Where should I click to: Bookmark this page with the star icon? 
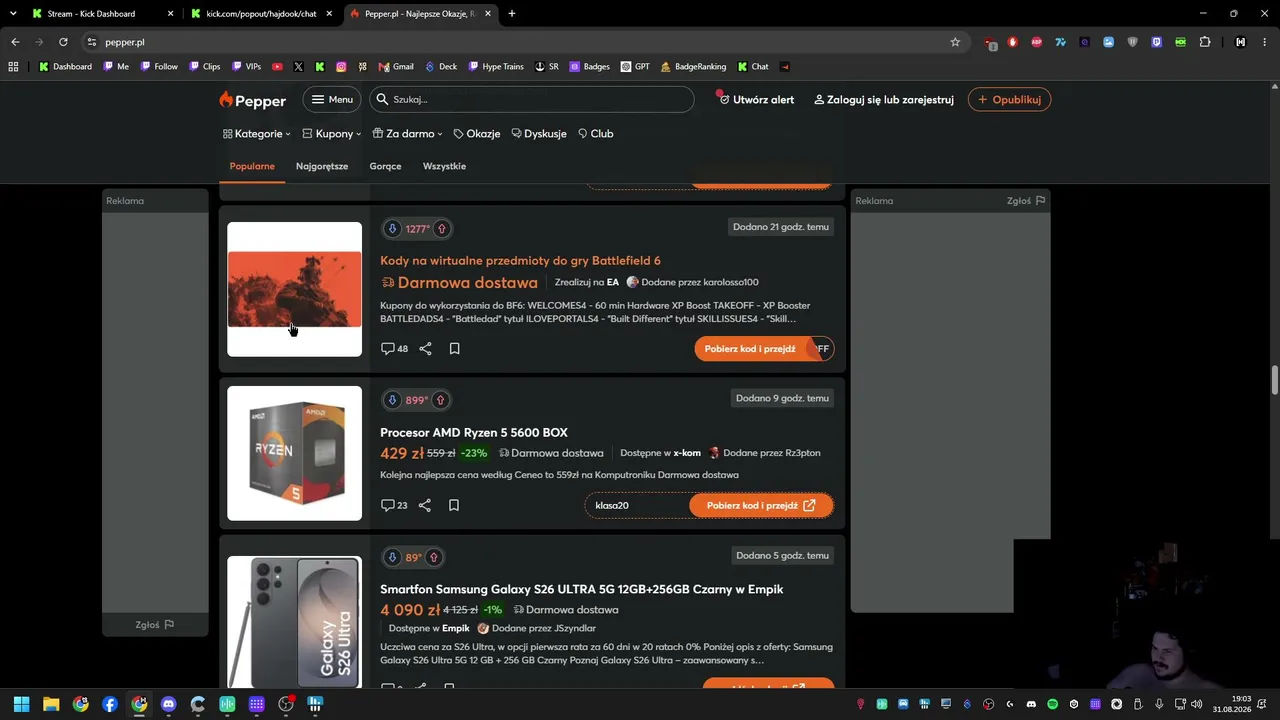pos(955,42)
